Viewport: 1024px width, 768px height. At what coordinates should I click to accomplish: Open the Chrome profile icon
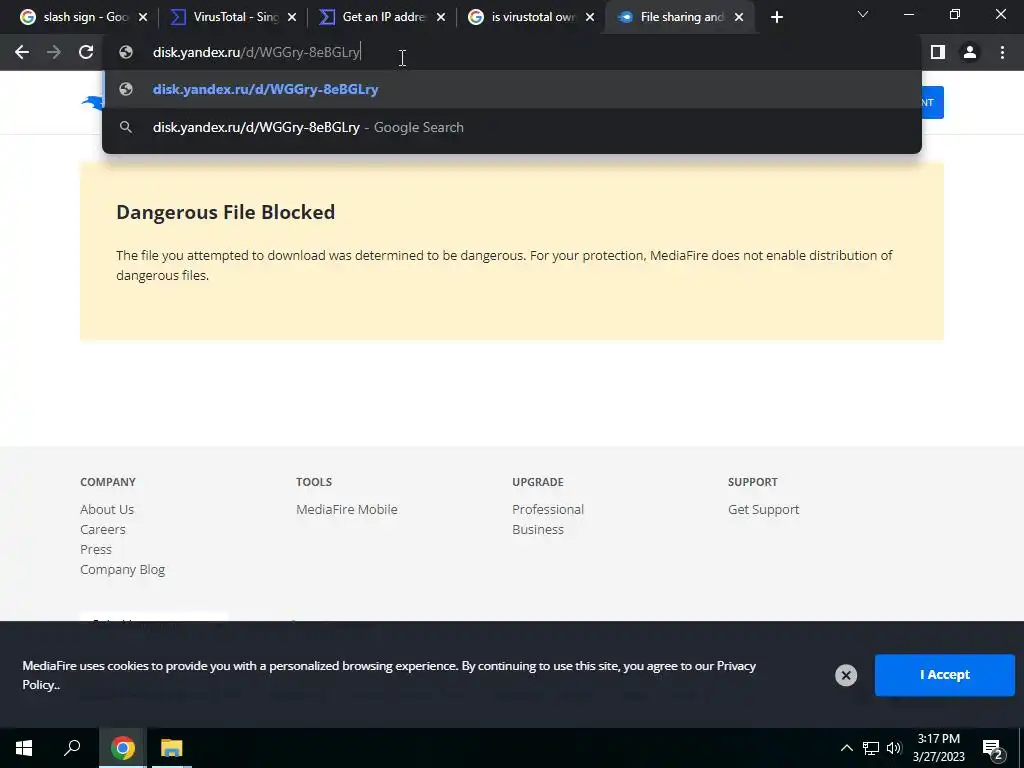tap(970, 52)
